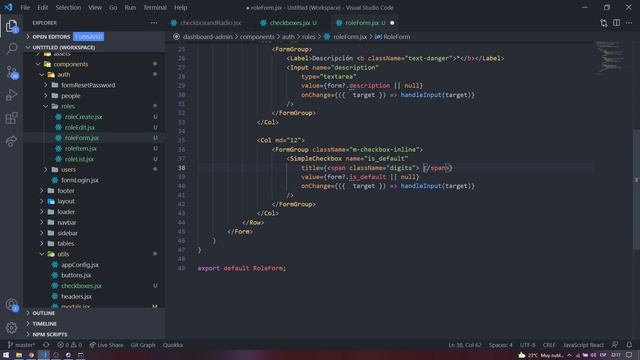Click the VS Code logo in title bar

click(8, 7)
